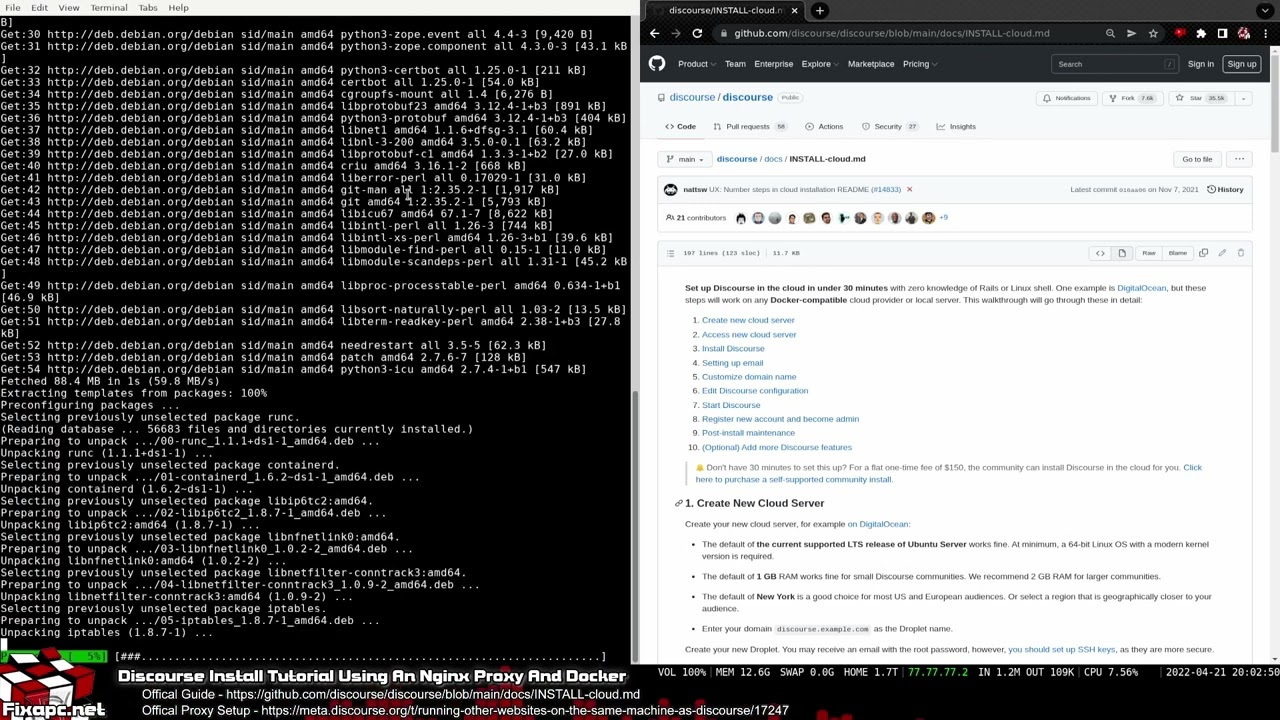Open the browser side panel icon

1222,33
